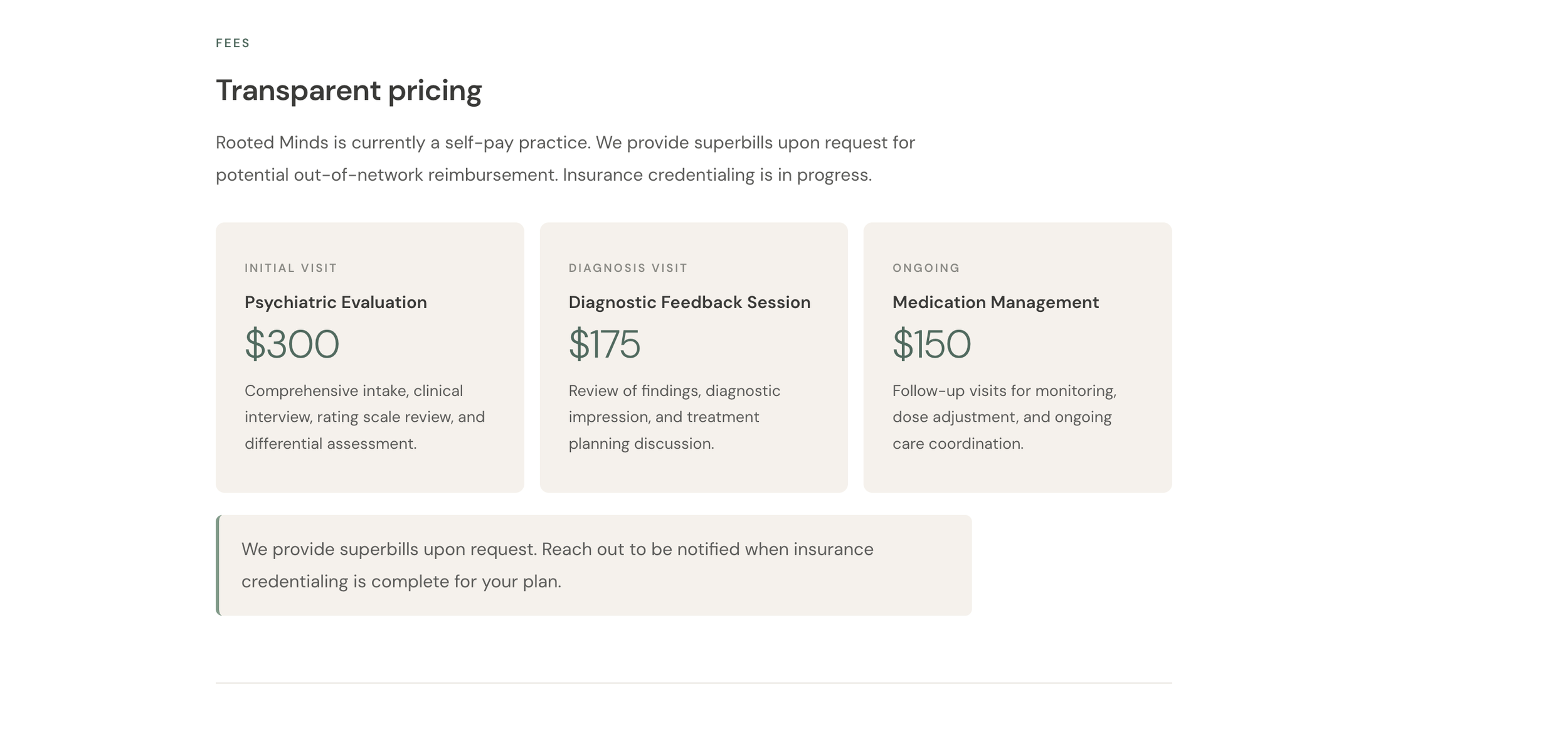Viewport: 1568px width, 743px height.
Task: Select the 'Transparent pricing' heading
Action: (x=349, y=90)
